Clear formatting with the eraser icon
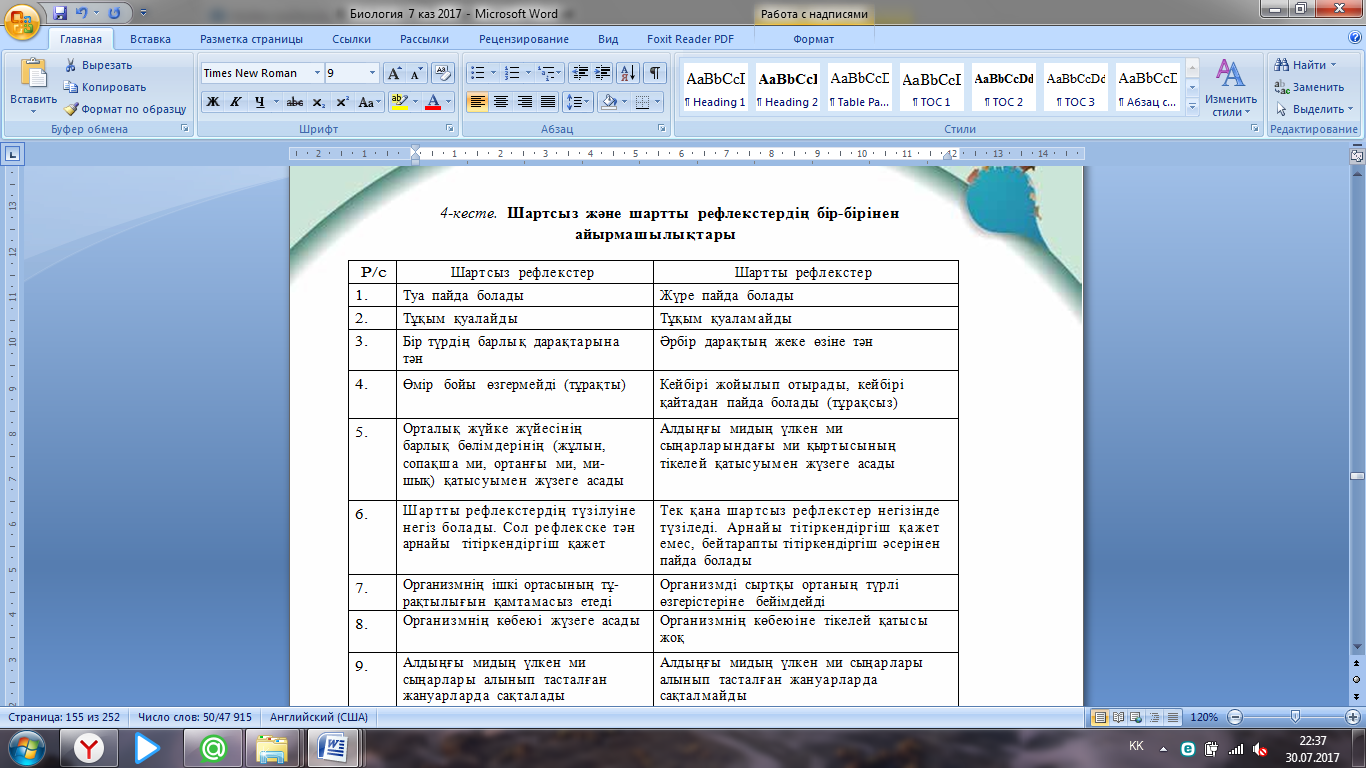 (443, 73)
